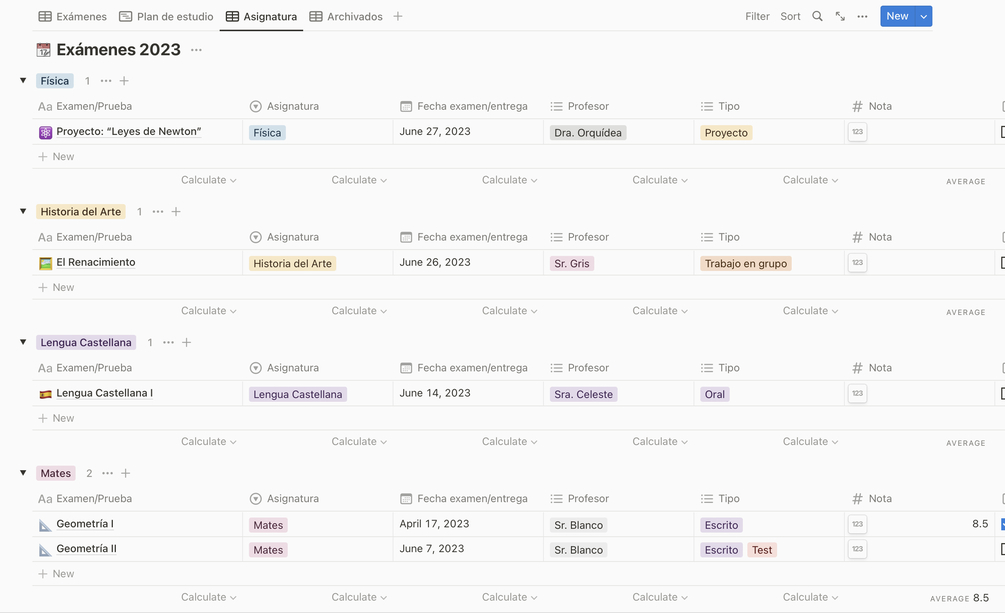Click number icon in Lengua Castellana I Nota cell
This screenshot has height=613, width=1005.
(x=858, y=394)
